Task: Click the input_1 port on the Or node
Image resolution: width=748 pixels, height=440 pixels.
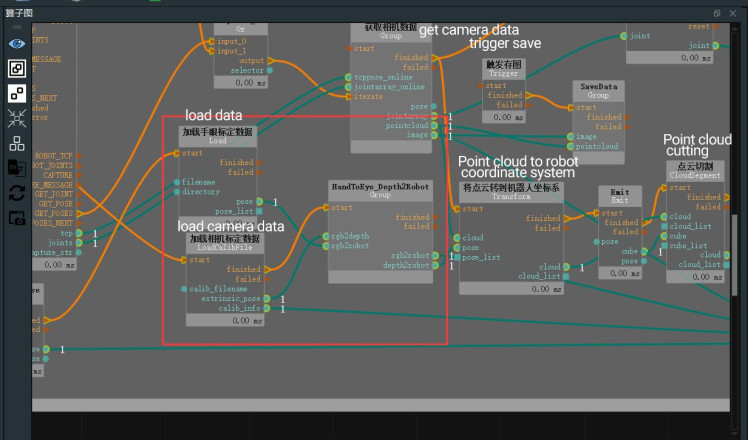Action: [212, 51]
